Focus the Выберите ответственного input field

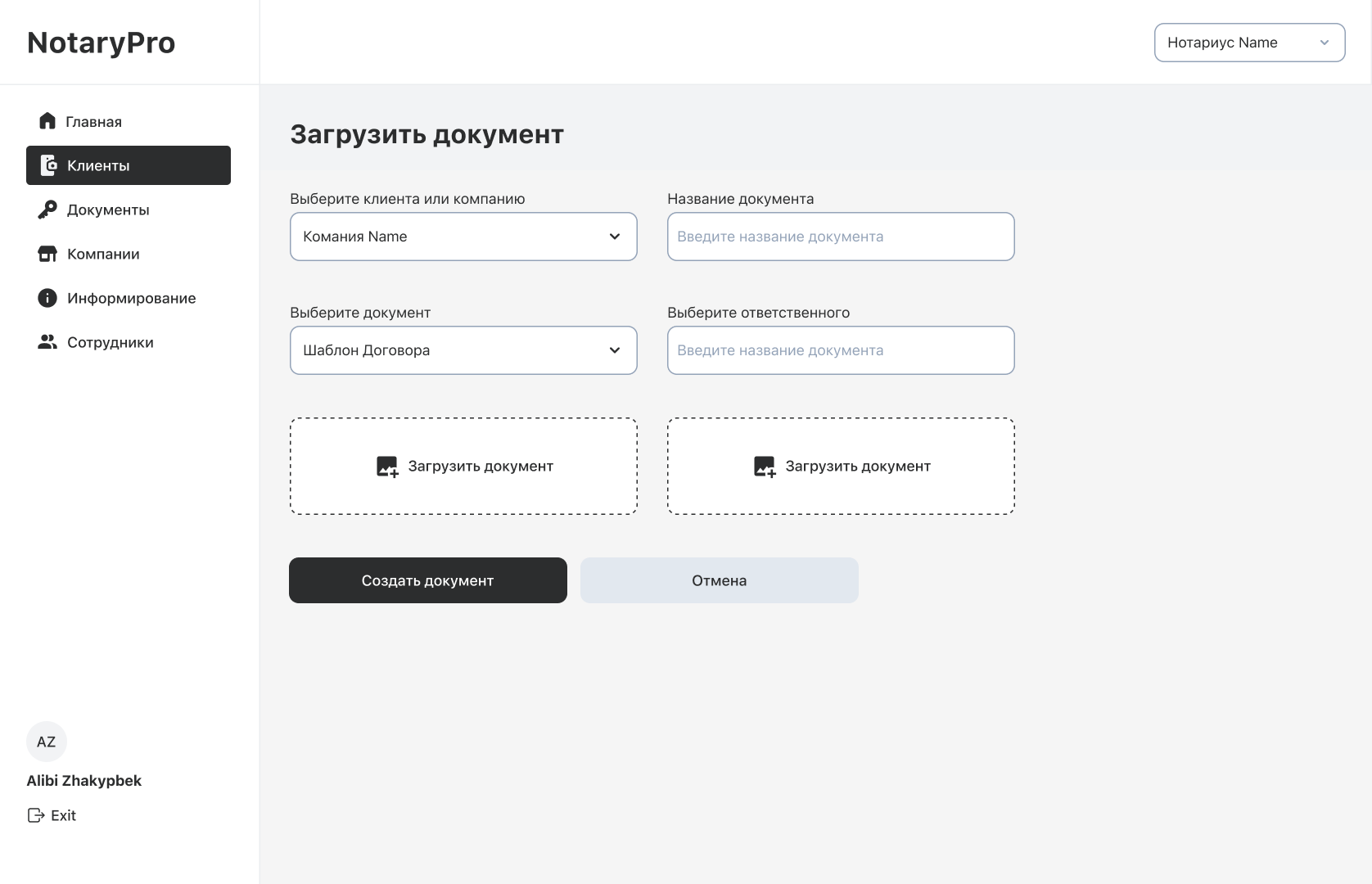[x=841, y=350]
